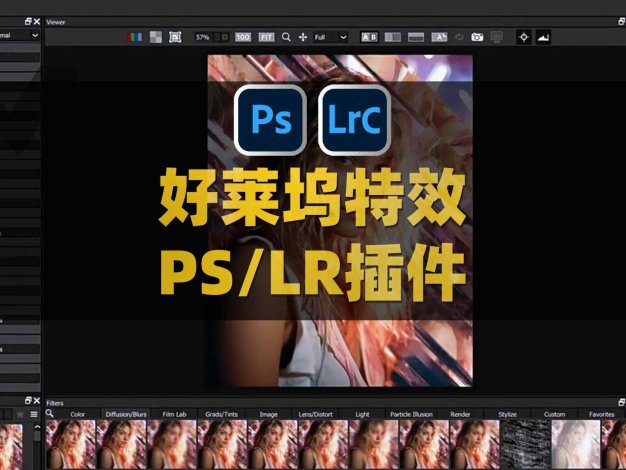Open the Stylize tab
The height and width of the screenshot is (470, 626).
pyautogui.click(x=507, y=414)
